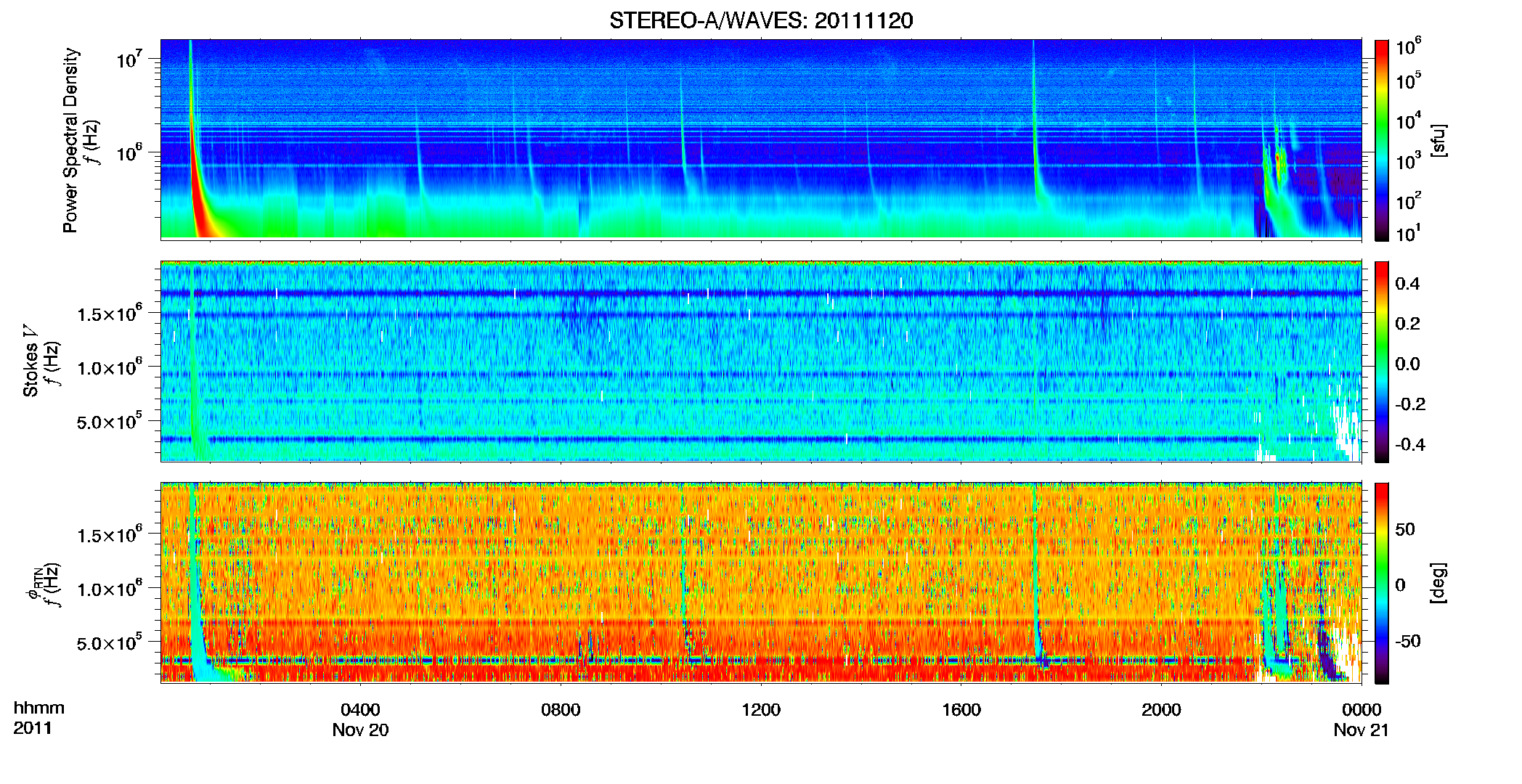Click the 1.5×10^6 tick in Stokes V panel
This screenshot has width=1522, height=784.
coord(110,314)
